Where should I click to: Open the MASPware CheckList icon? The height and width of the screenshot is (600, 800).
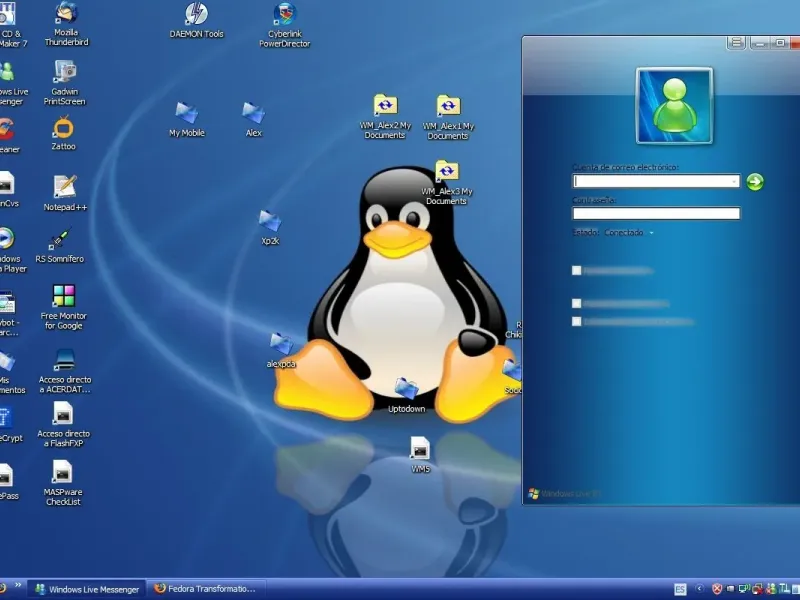coord(63,483)
